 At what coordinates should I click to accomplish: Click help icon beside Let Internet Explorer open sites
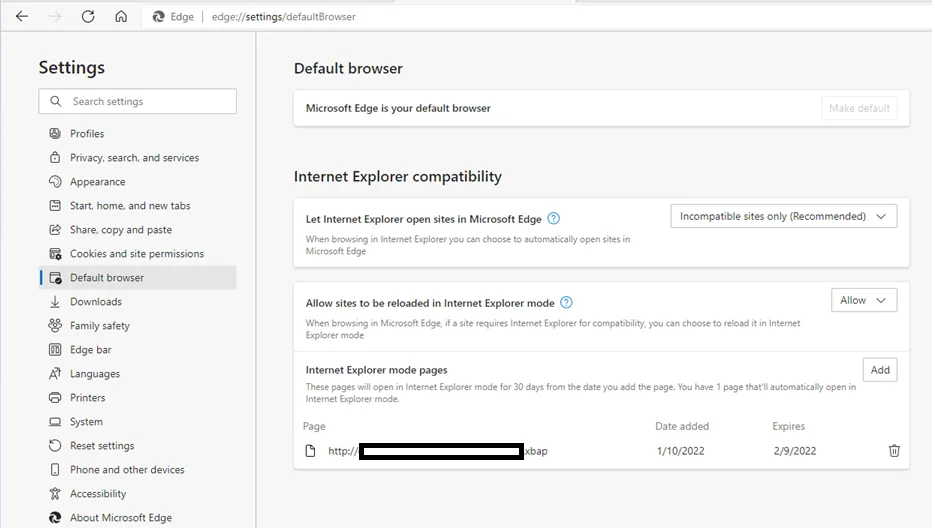point(553,218)
